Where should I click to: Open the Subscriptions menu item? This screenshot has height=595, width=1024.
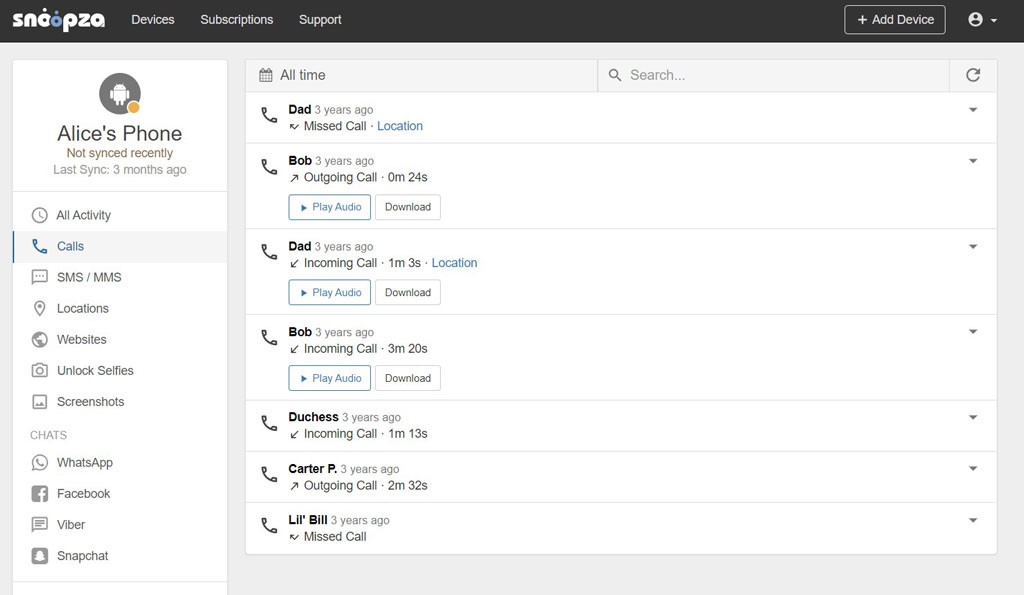pyautogui.click(x=236, y=20)
